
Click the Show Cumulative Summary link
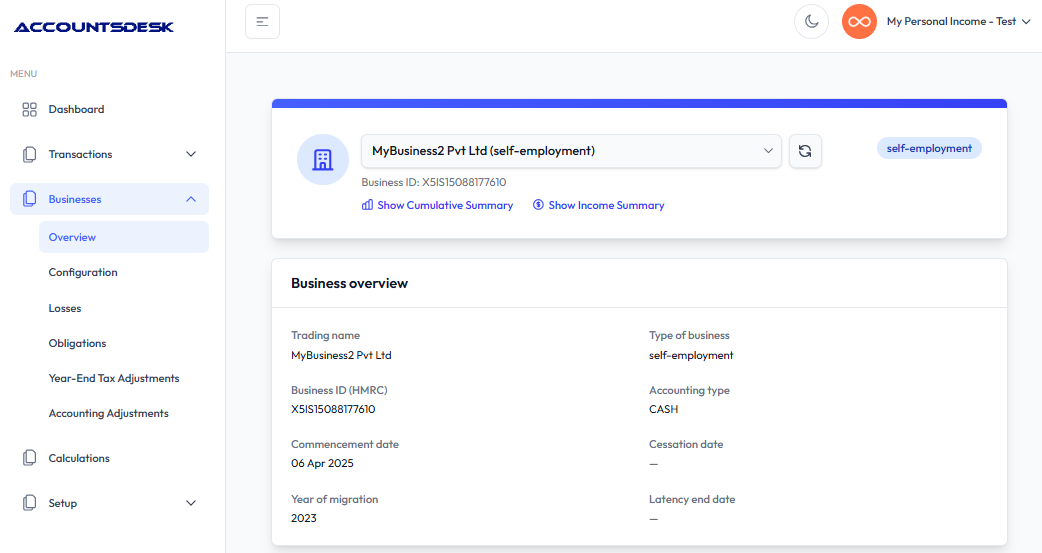(x=445, y=205)
